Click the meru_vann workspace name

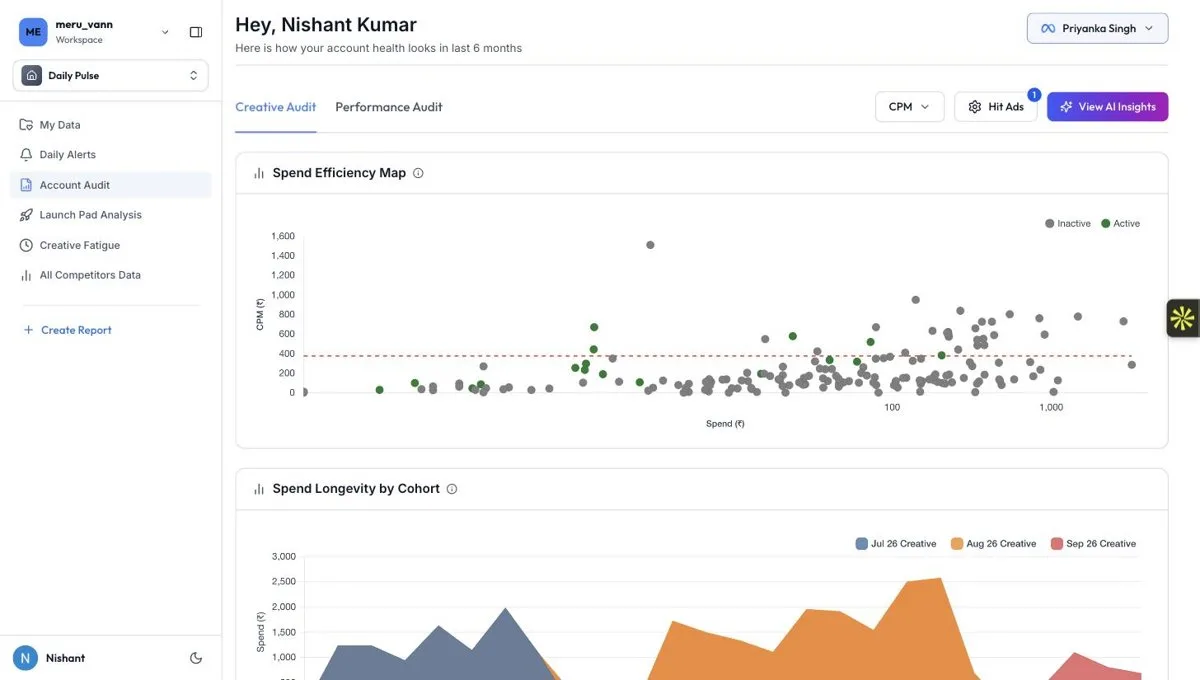(x=84, y=25)
